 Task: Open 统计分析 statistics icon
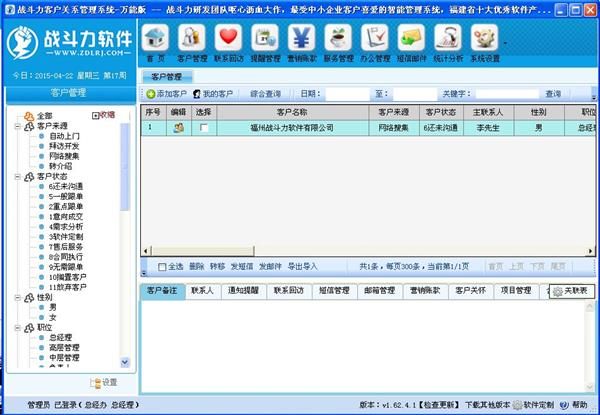(447, 38)
